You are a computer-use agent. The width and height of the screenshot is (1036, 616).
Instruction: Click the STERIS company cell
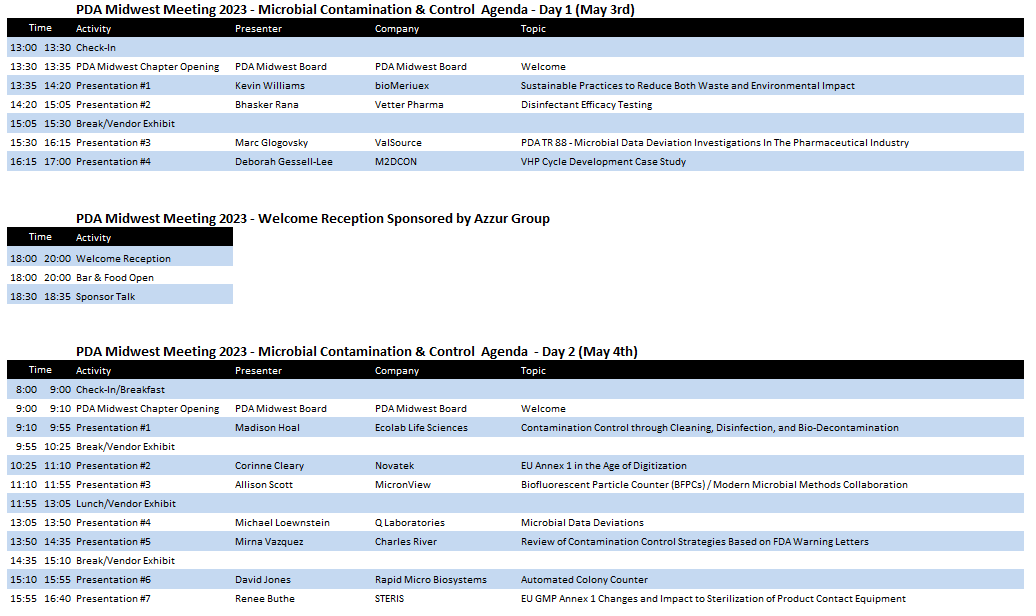pyautogui.click(x=389, y=599)
